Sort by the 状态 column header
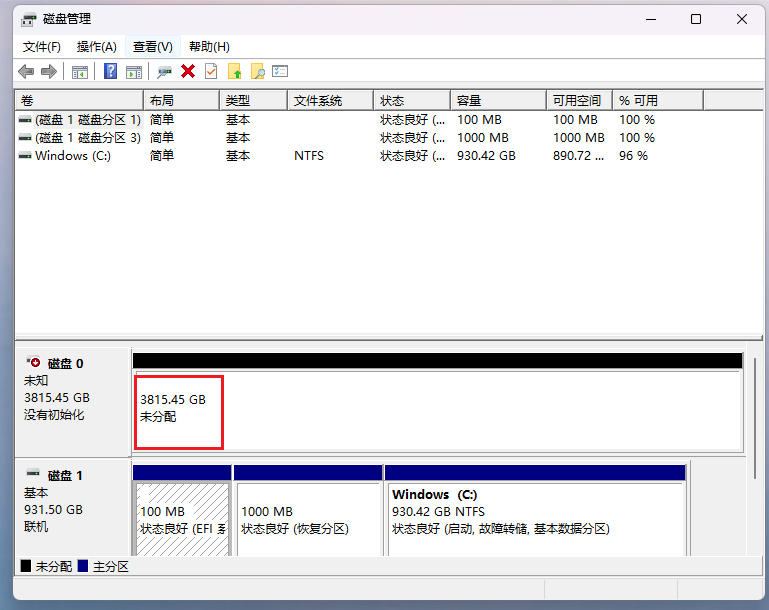769x610 pixels. (412, 101)
